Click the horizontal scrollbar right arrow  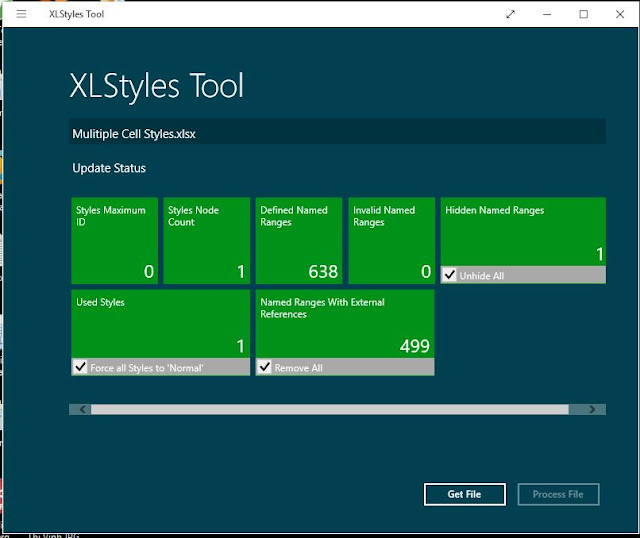(590, 409)
